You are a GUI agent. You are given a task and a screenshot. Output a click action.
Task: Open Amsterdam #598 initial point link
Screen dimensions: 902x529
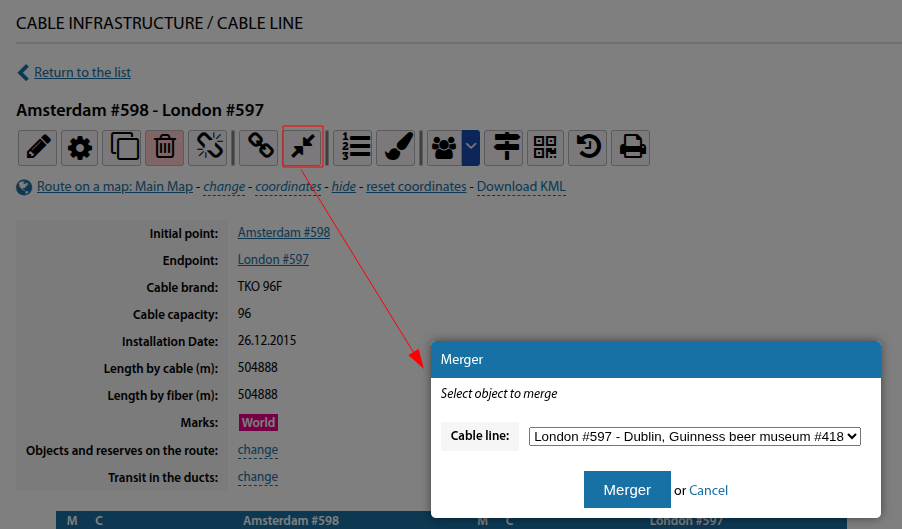(283, 232)
